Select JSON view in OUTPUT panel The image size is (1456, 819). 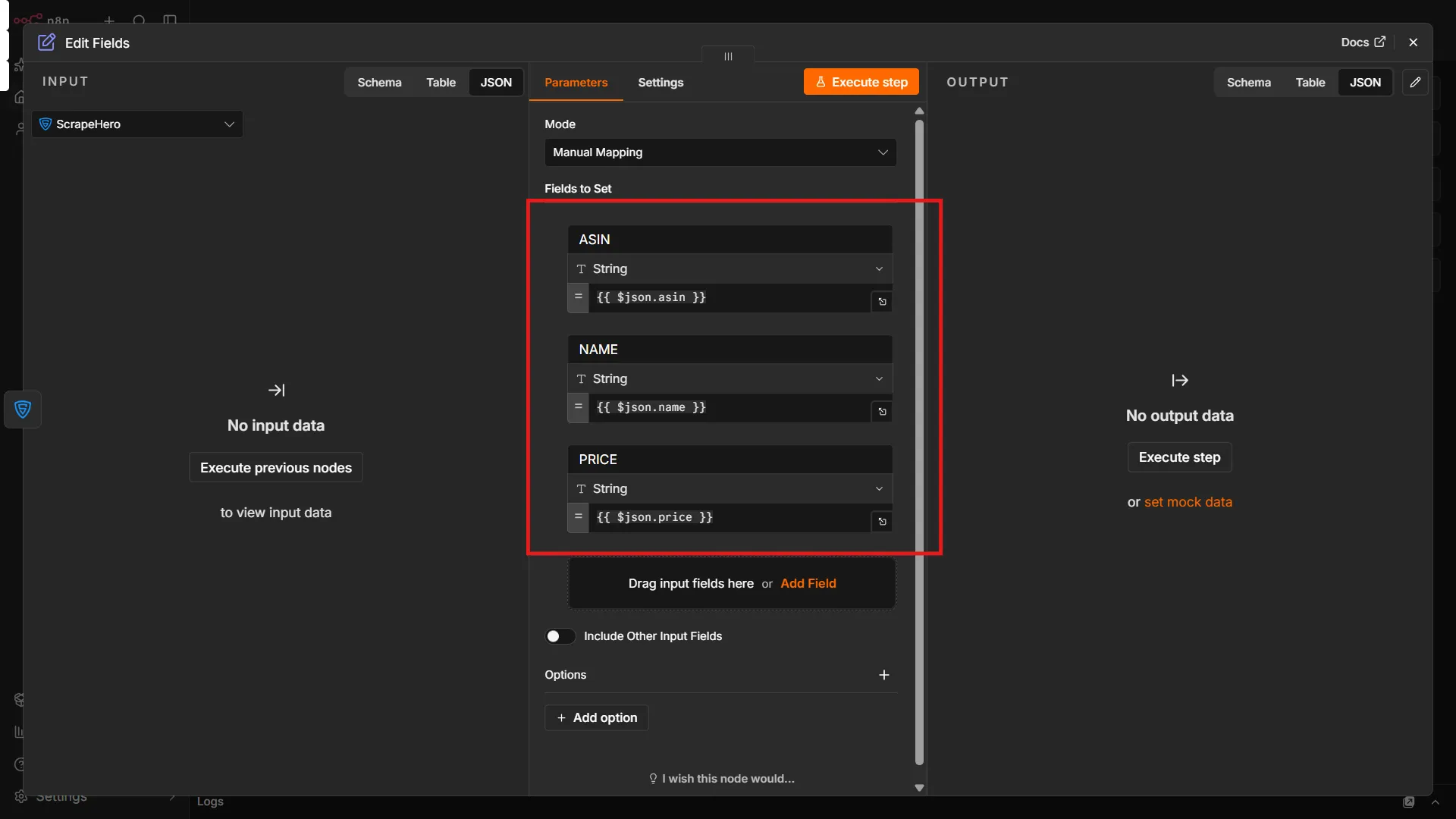[1365, 83]
